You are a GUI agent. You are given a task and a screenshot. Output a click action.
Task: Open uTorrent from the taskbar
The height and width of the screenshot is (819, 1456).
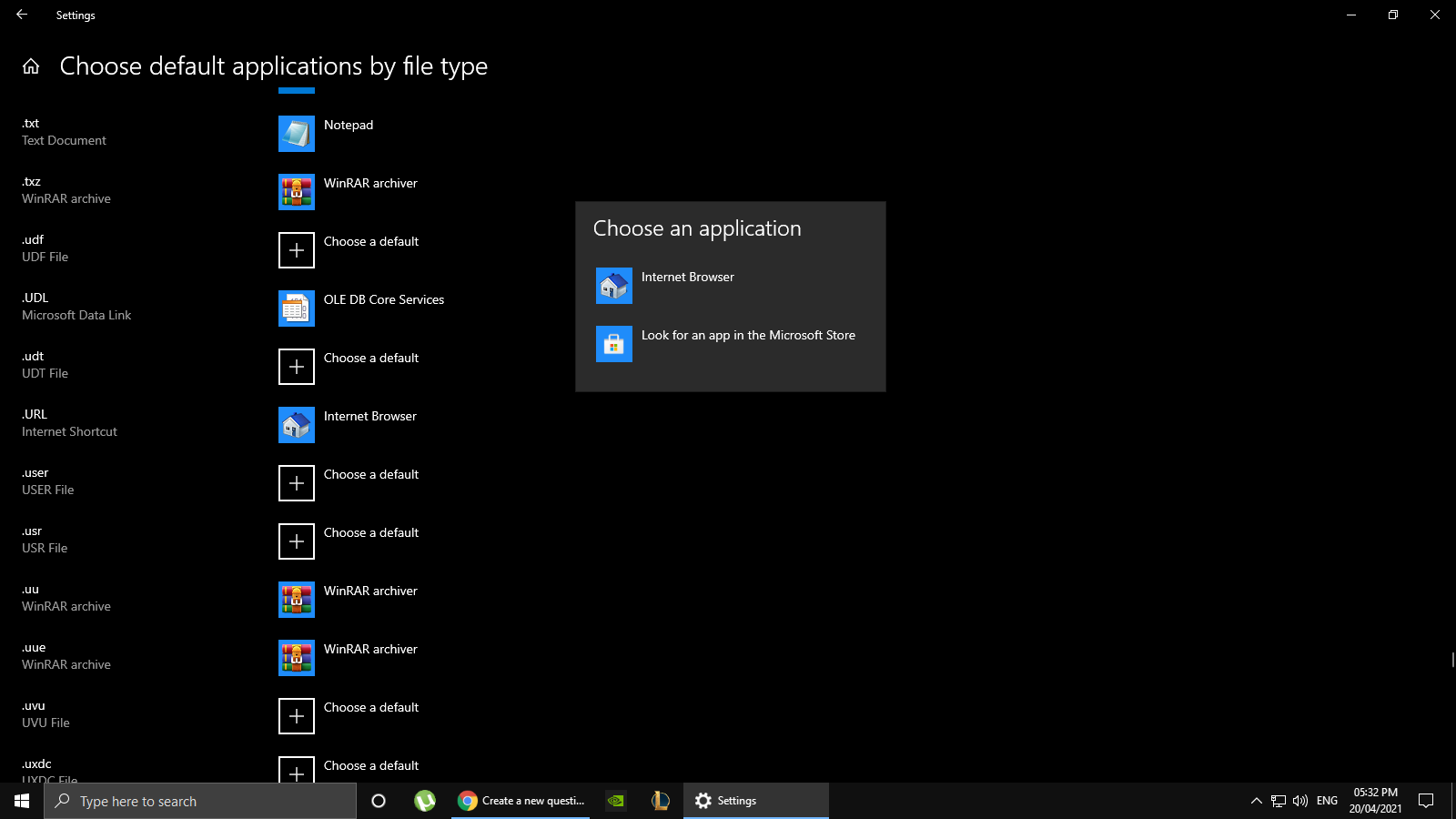425,801
